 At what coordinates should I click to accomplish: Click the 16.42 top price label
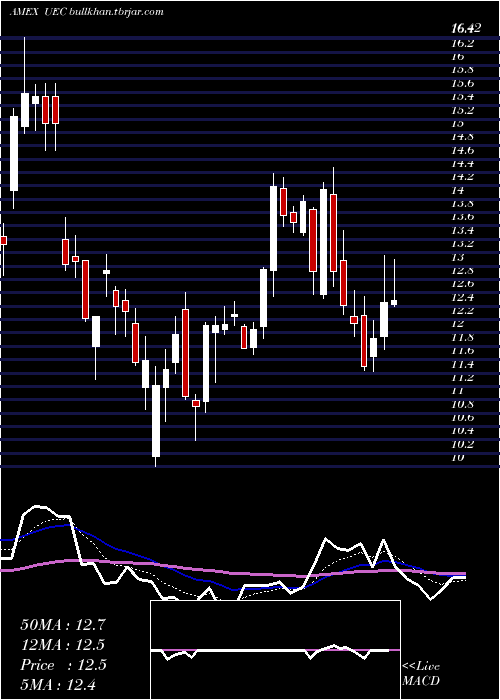point(466,29)
